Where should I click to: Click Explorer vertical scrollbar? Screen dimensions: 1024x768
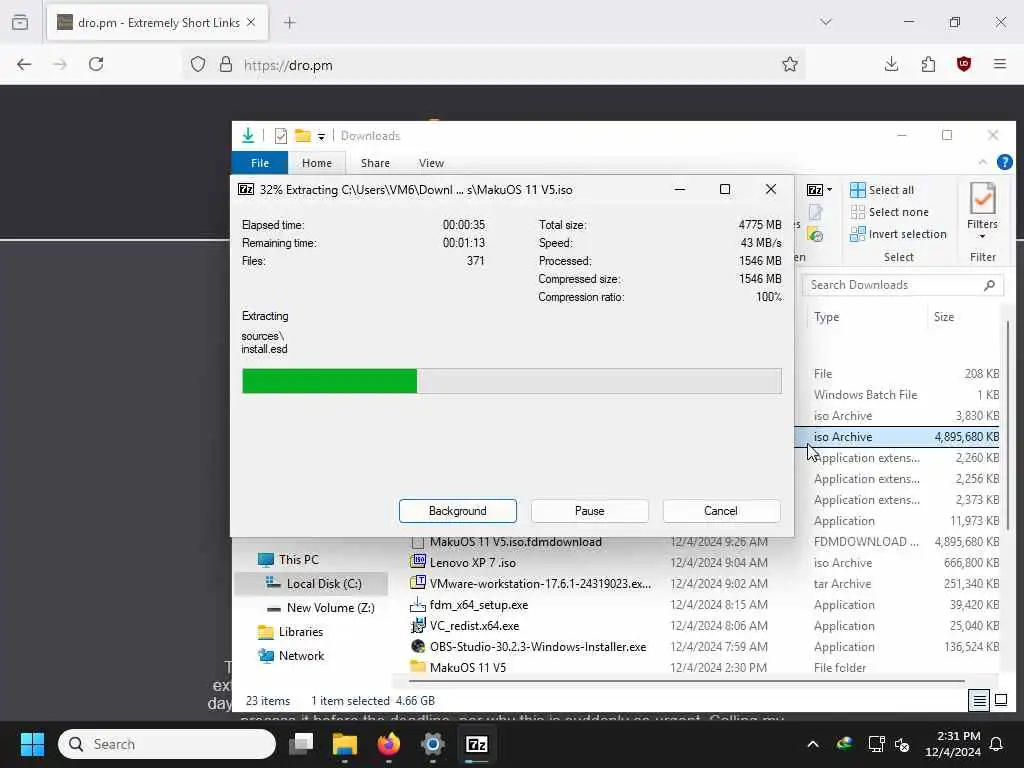click(x=1009, y=424)
